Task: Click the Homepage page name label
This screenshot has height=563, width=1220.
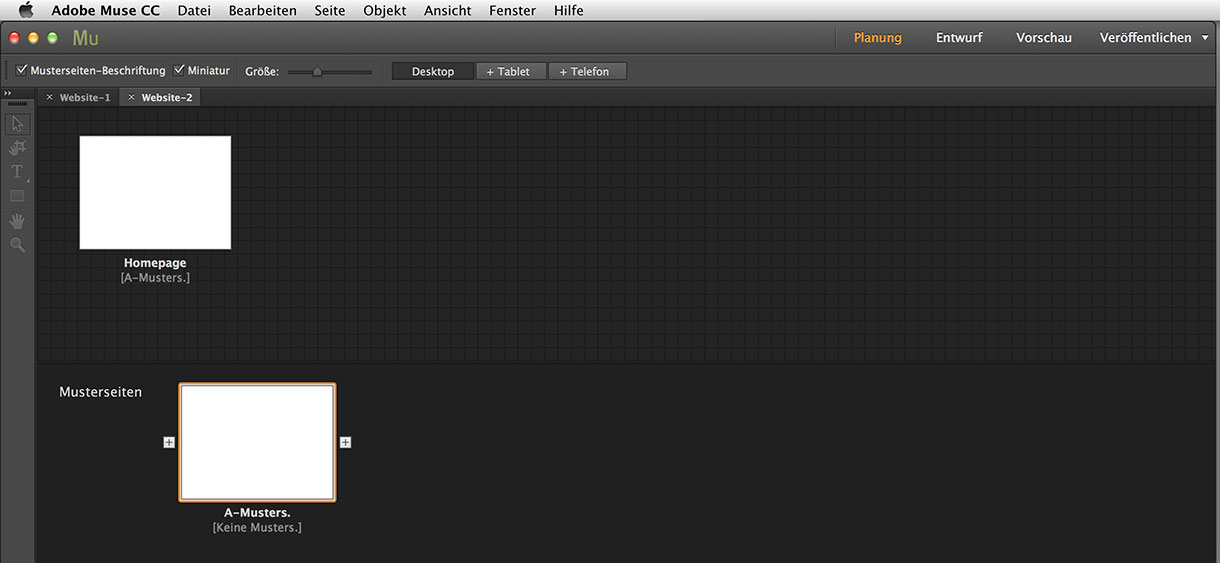Action: tap(155, 263)
